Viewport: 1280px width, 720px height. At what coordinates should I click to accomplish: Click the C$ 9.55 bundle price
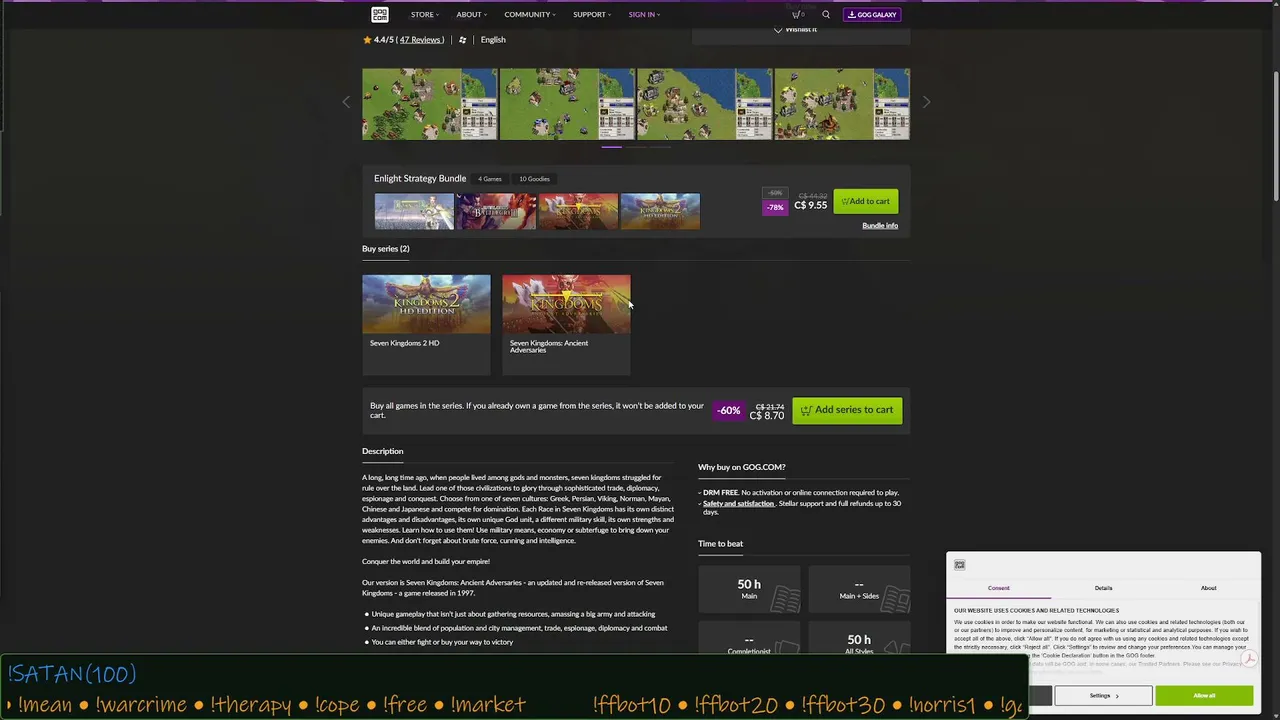coord(811,206)
